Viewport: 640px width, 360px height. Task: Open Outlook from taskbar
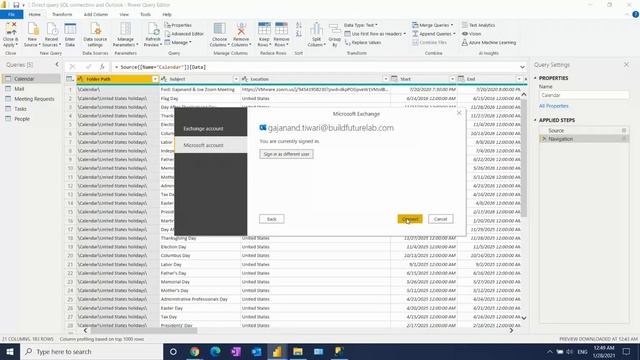(x=256, y=351)
